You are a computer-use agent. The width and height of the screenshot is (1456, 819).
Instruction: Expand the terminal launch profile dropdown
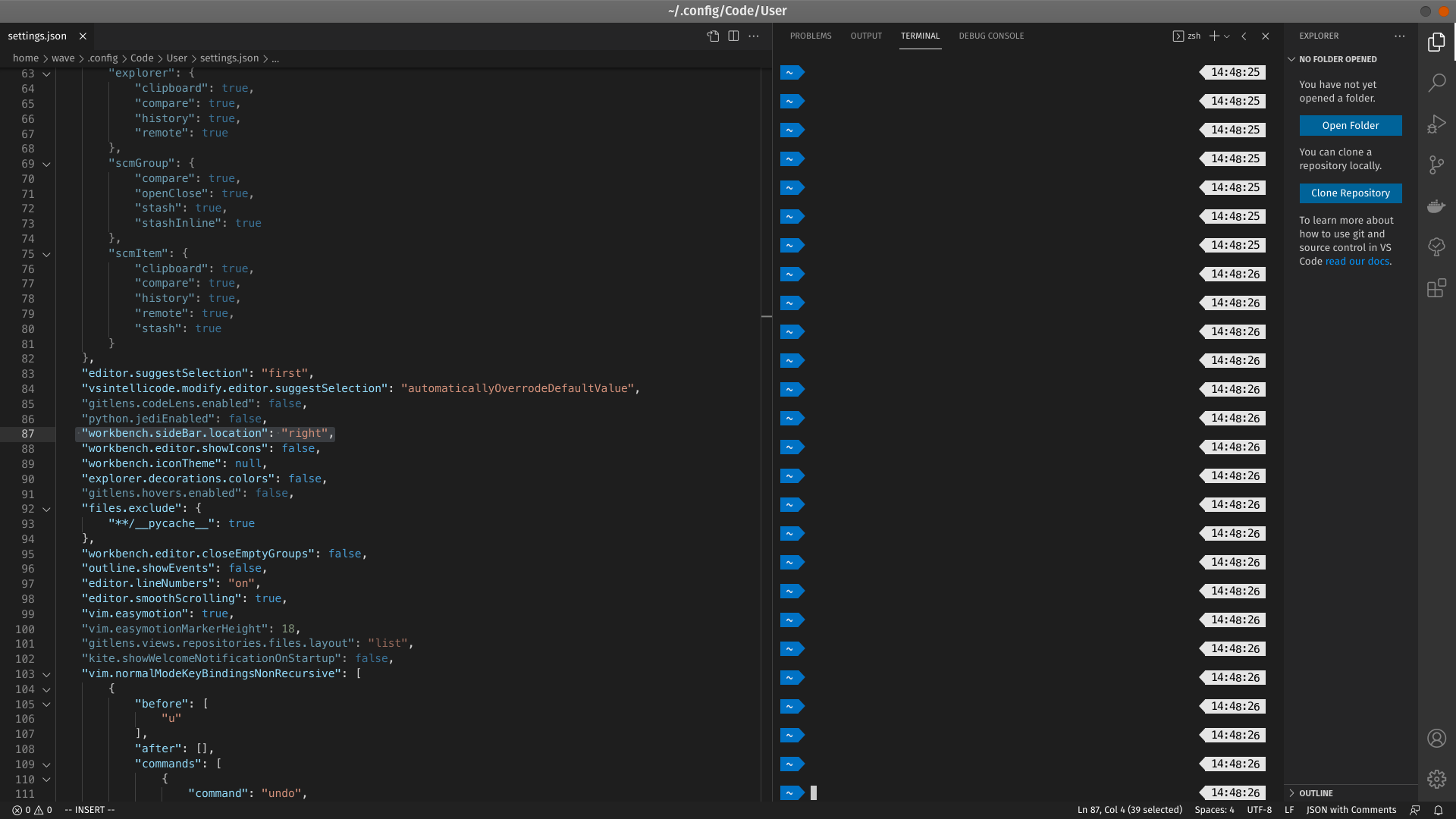(1225, 36)
